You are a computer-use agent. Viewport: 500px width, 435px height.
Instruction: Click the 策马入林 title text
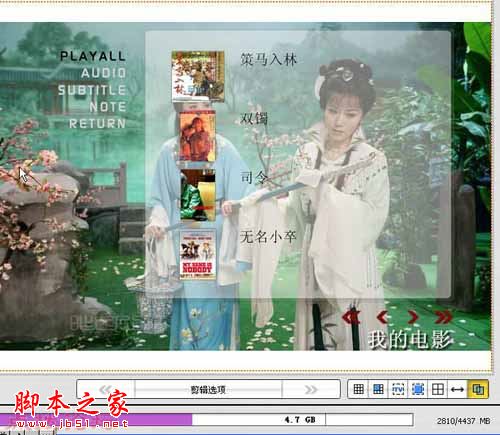click(x=268, y=60)
